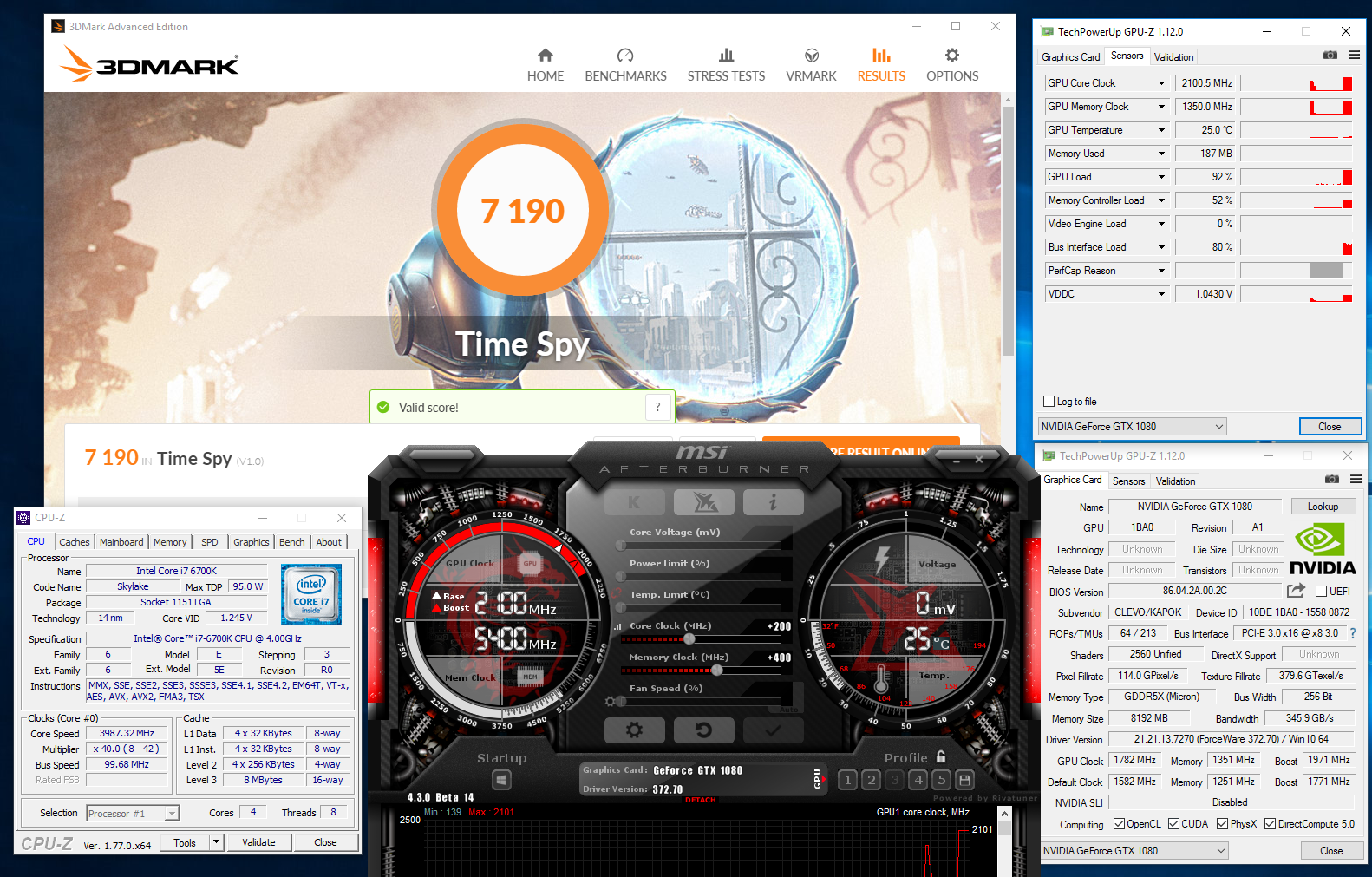The width and height of the screenshot is (1372, 877).
Task: Toggle the Profile padlock in Afterburner
Action: coord(941,757)
